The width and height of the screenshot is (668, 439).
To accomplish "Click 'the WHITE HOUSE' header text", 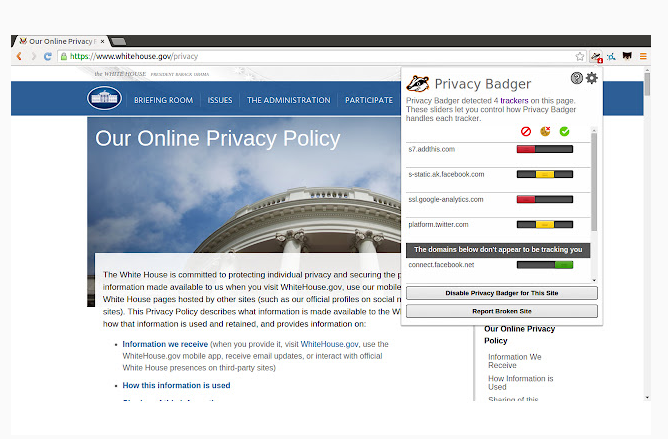I will coord(120,74).
